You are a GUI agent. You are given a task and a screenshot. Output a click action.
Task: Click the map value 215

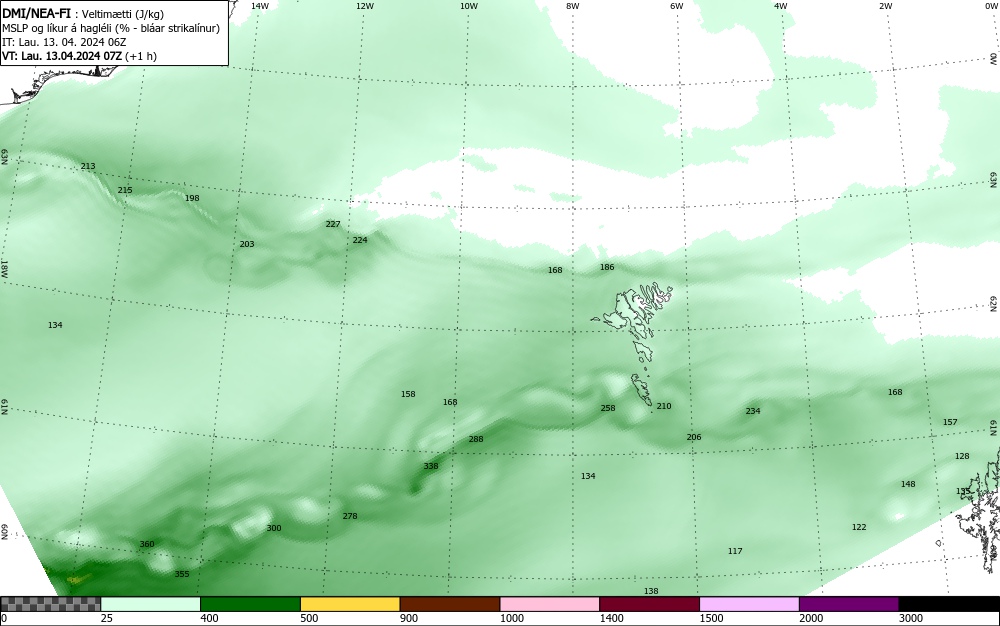coord(125,190)
